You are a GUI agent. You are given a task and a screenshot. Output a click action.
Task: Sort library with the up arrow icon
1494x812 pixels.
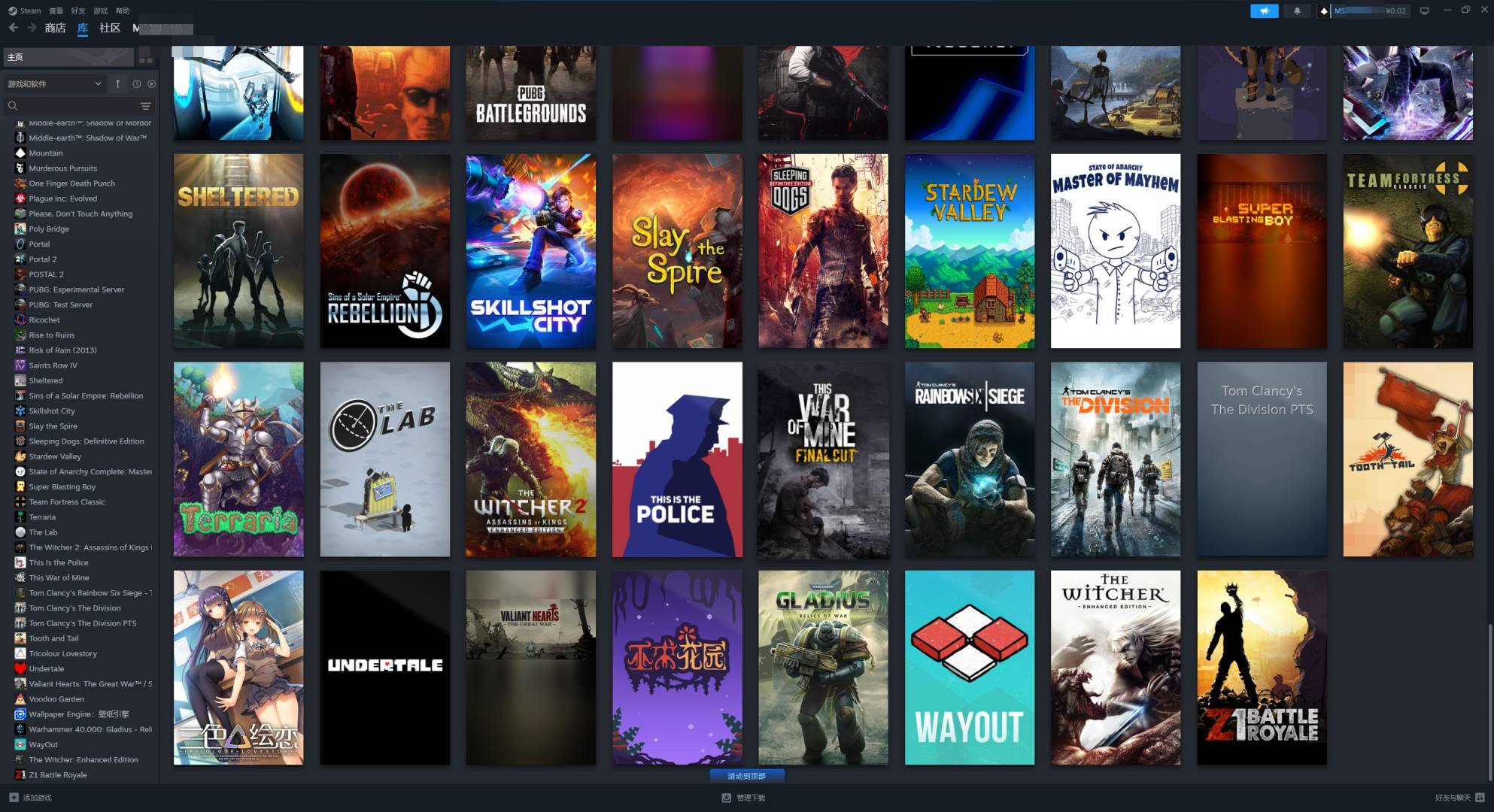pos(117,83)
